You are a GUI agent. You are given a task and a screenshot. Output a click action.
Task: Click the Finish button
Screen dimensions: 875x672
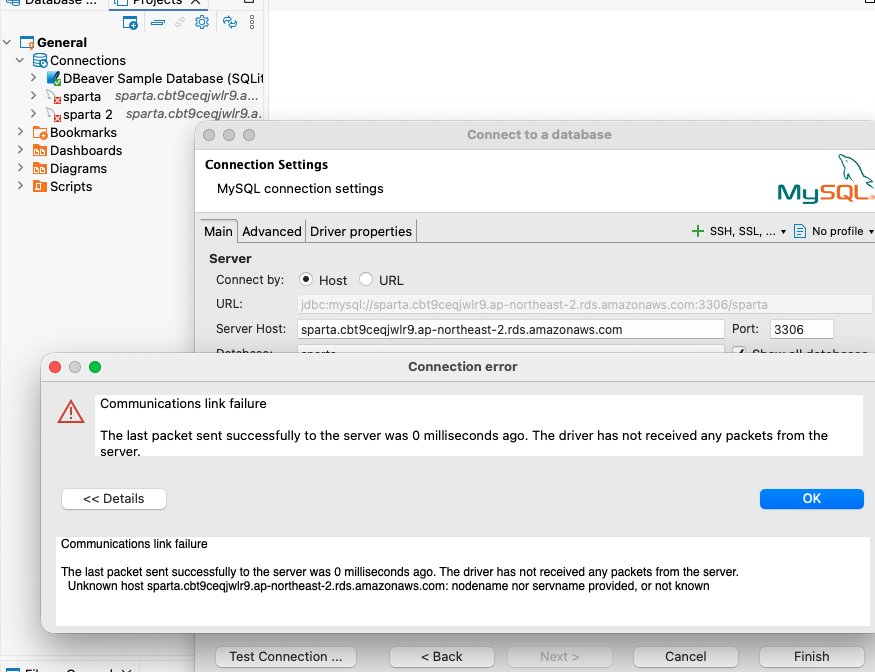point(811,656)
